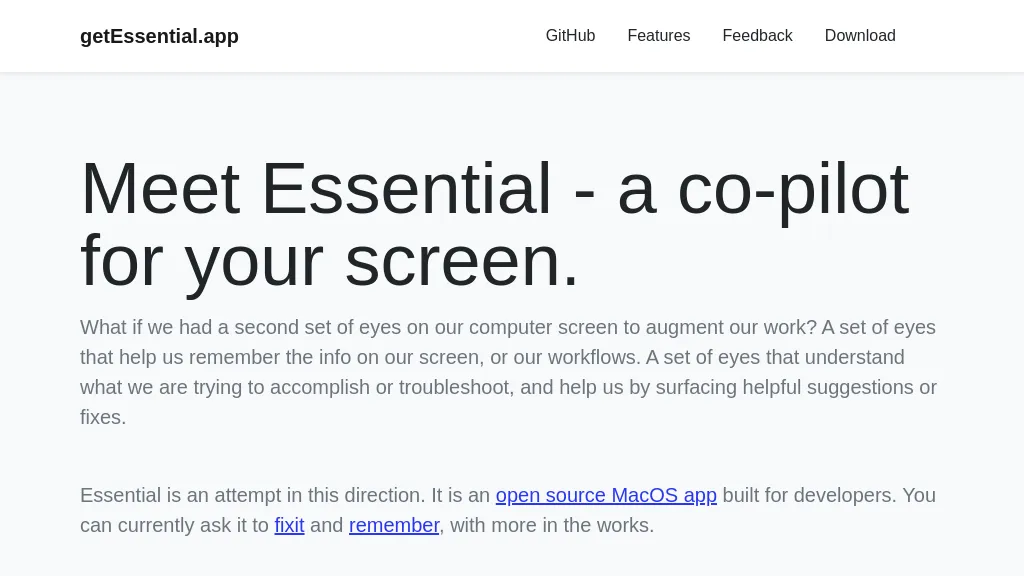Click the word 'Meet' in the headline

click(x=160, y=189)
